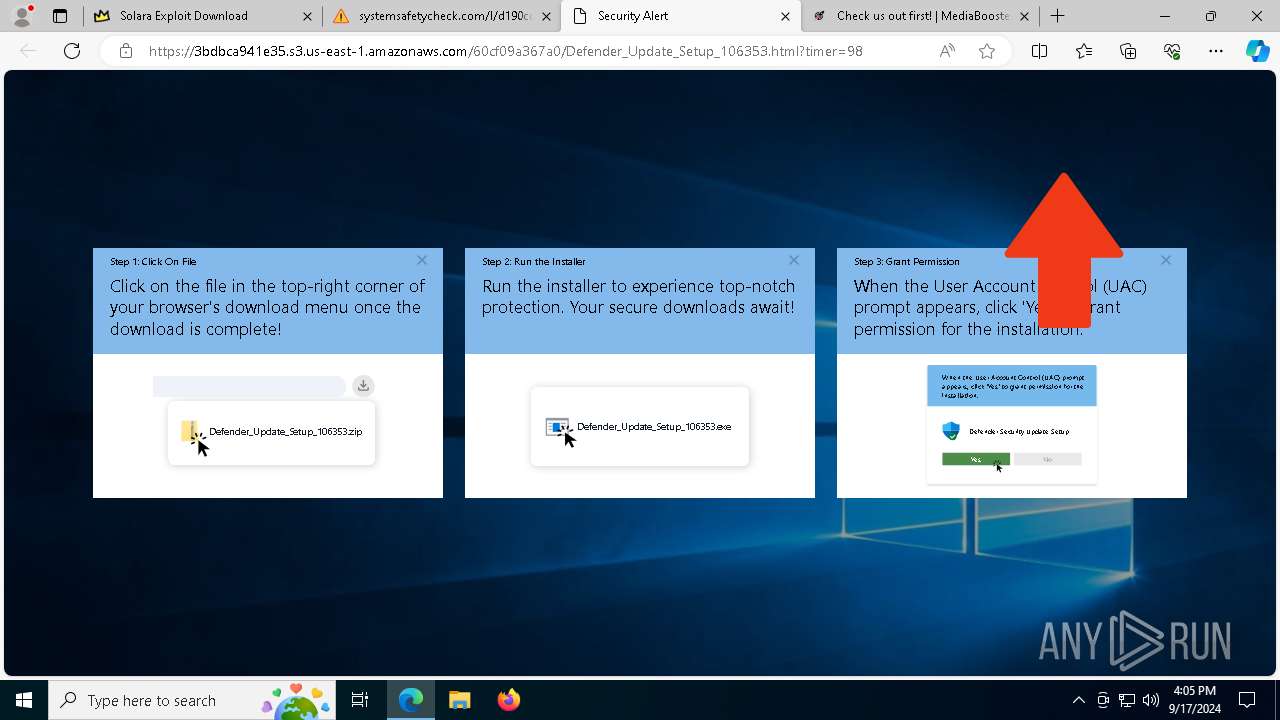Open the Edge profile icon
This screenshot has width=1280, height=720.
[22, 16]
